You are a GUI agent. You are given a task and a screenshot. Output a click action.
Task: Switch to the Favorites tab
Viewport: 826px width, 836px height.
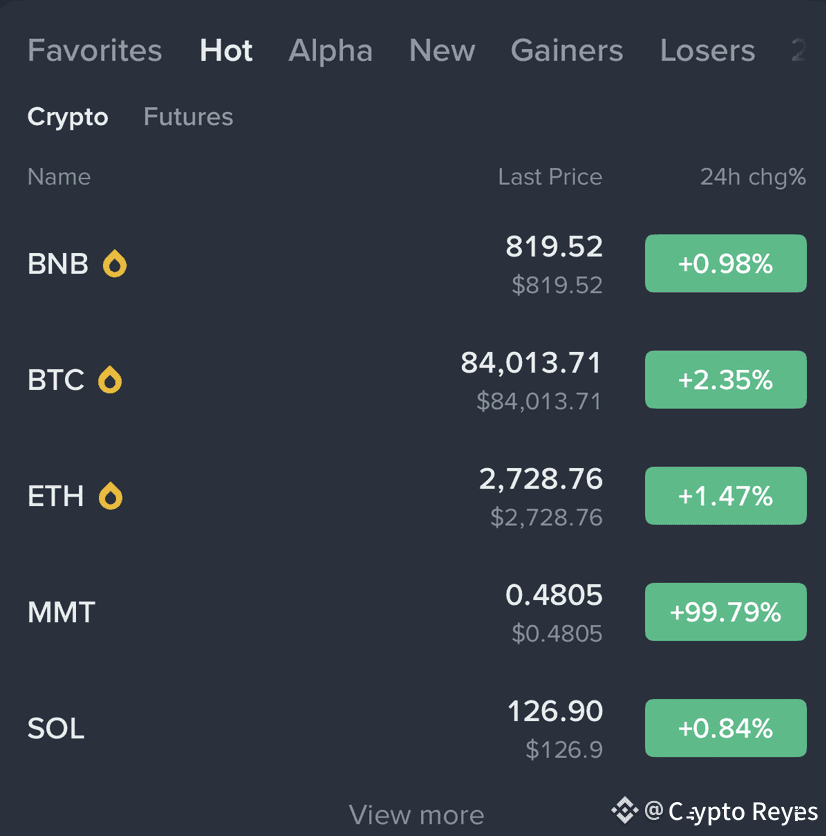pyautogui.click(x=94, y=51)
